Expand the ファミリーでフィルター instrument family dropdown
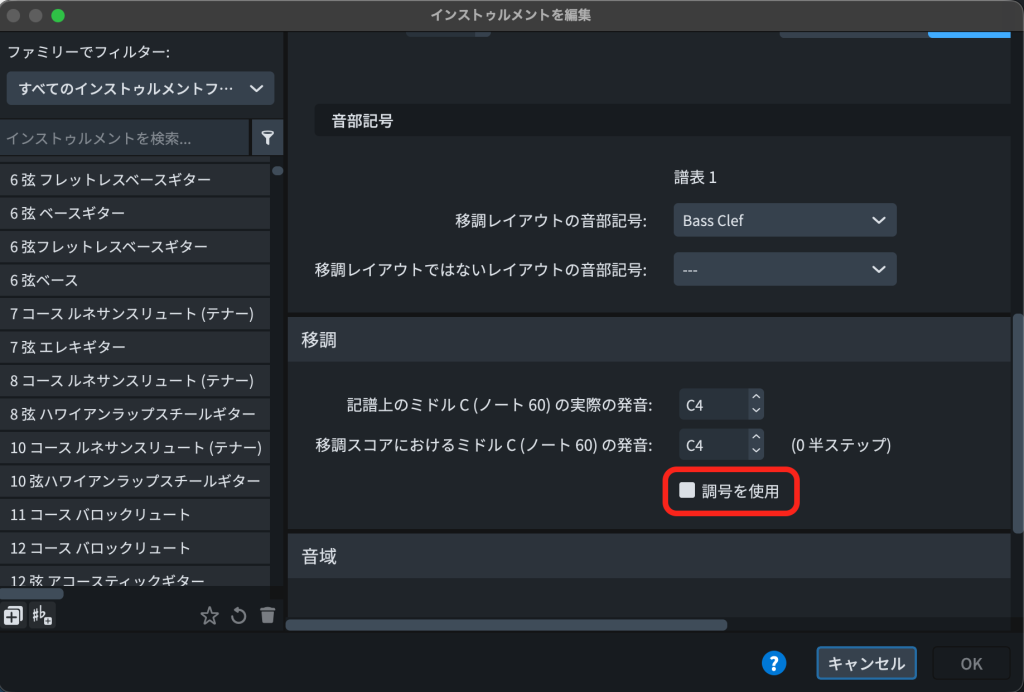The height and width of the screenshot is (692, 1024). coord(140,89)
